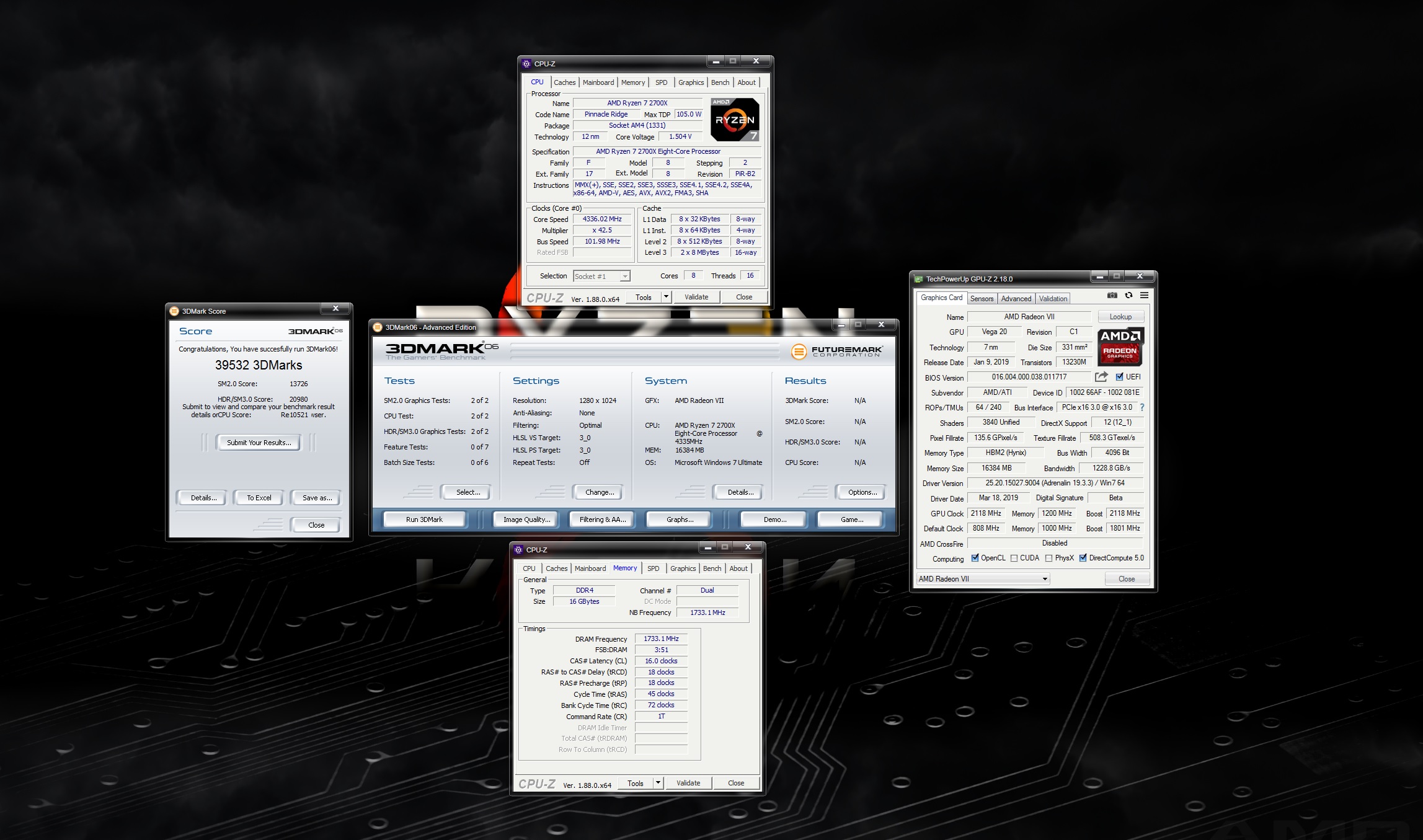Switch to Mainboard tab in top CPU-Z
Viewport: 1423px width, 840px height.
tap(598, 82)
